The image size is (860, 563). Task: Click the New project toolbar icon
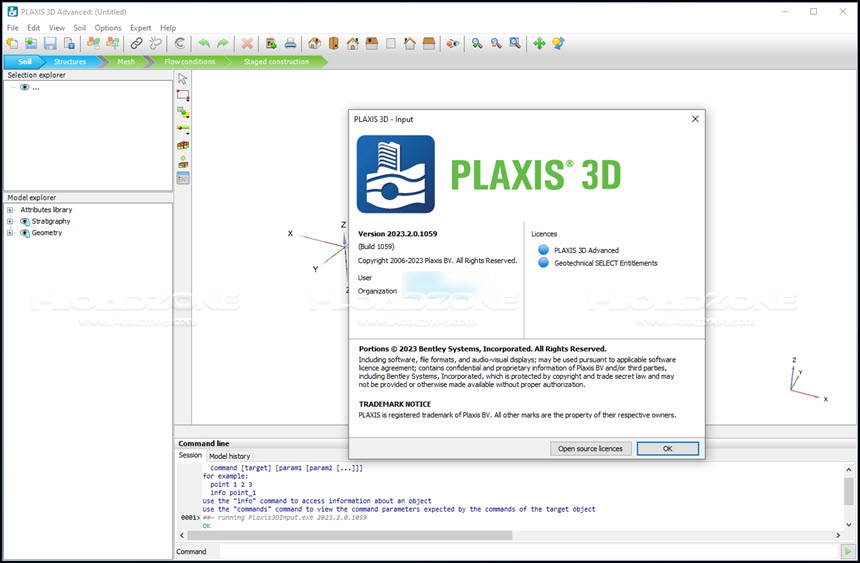click(x=12, y=43)
